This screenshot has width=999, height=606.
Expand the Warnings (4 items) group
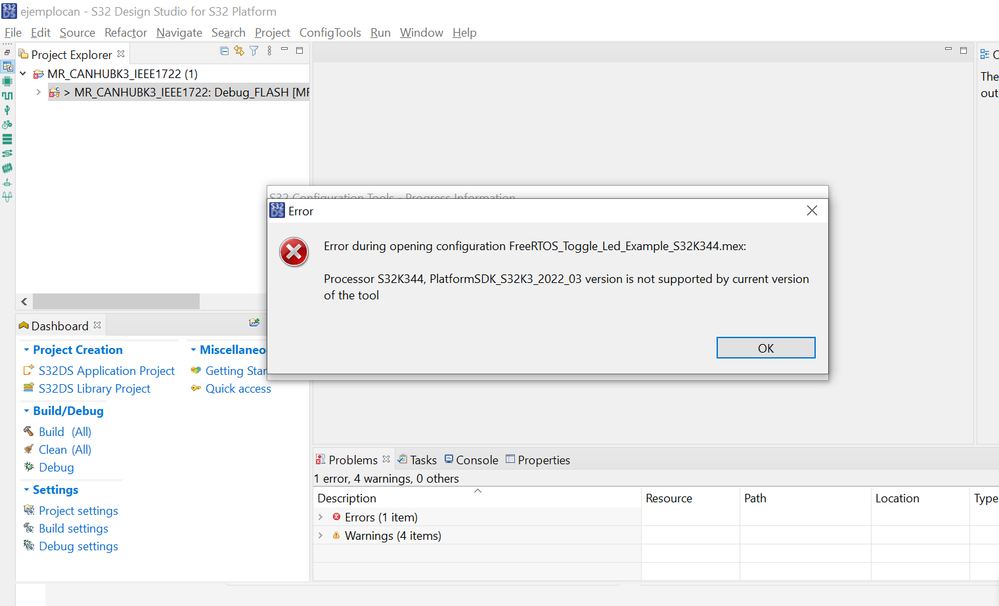pyautogui.click(x=320, y=536)
